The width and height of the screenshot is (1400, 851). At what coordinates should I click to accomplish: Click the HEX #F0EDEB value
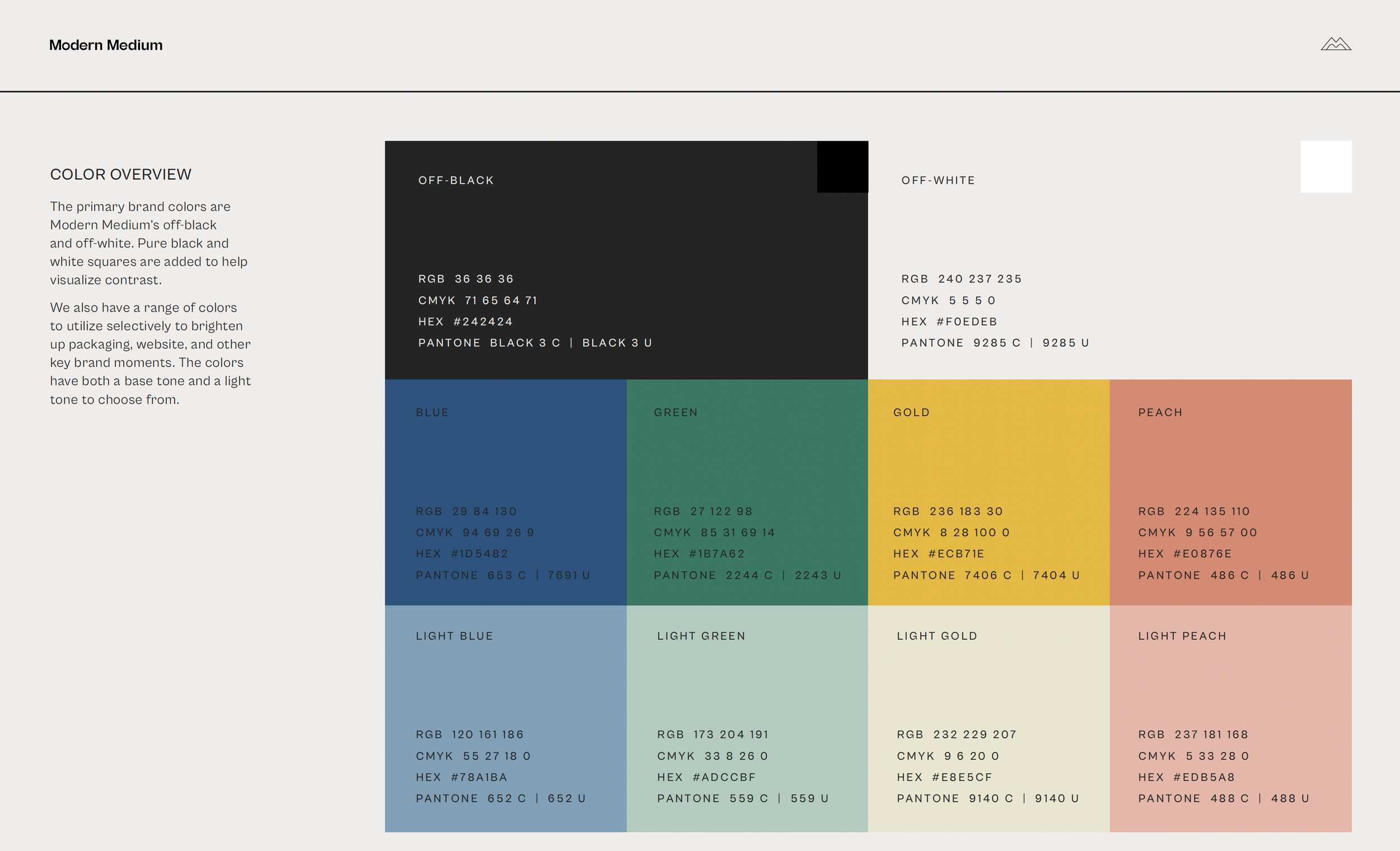click(949, 322)
